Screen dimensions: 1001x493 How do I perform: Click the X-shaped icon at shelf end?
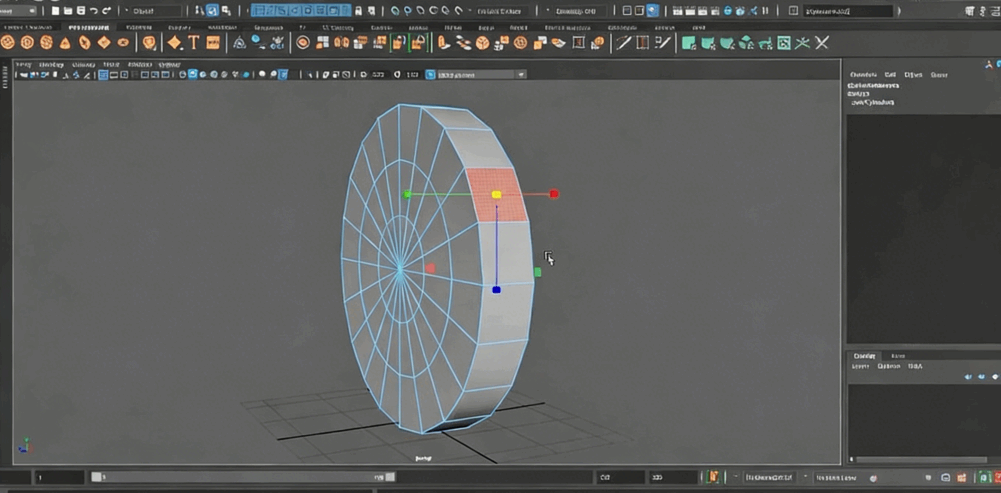[822, 43]
